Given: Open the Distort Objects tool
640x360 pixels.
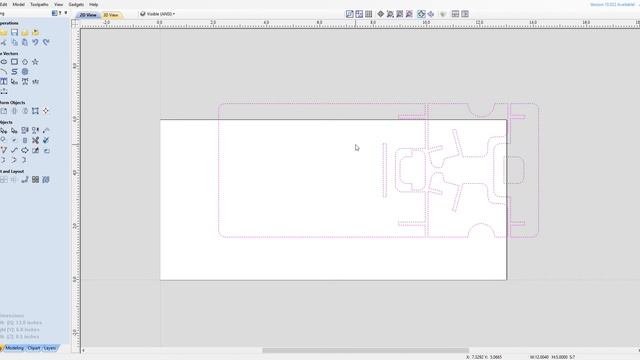Looking at the screenshot, I should 36,111.
